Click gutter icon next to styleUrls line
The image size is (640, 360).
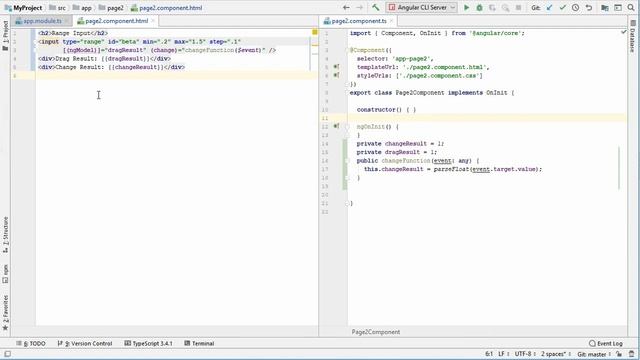(336, 75)
